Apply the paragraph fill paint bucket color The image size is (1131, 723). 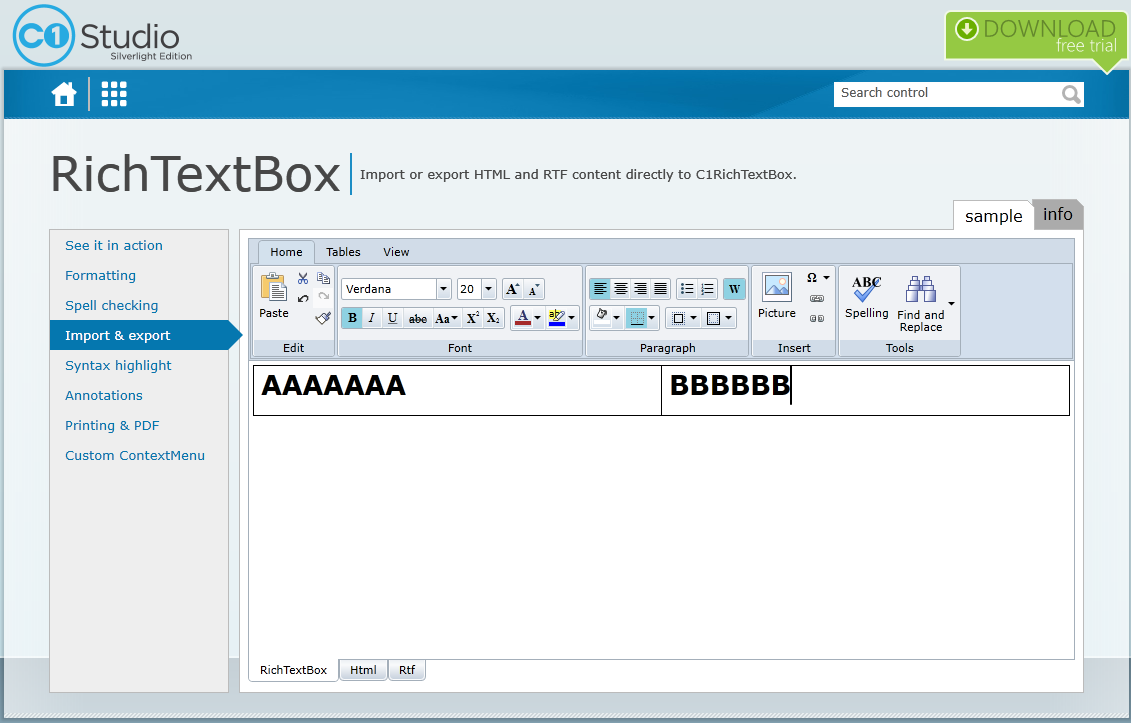coord(602,317)
